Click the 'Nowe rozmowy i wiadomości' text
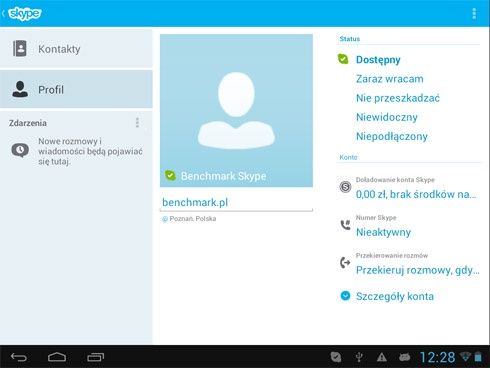 [x=90, y=151]
